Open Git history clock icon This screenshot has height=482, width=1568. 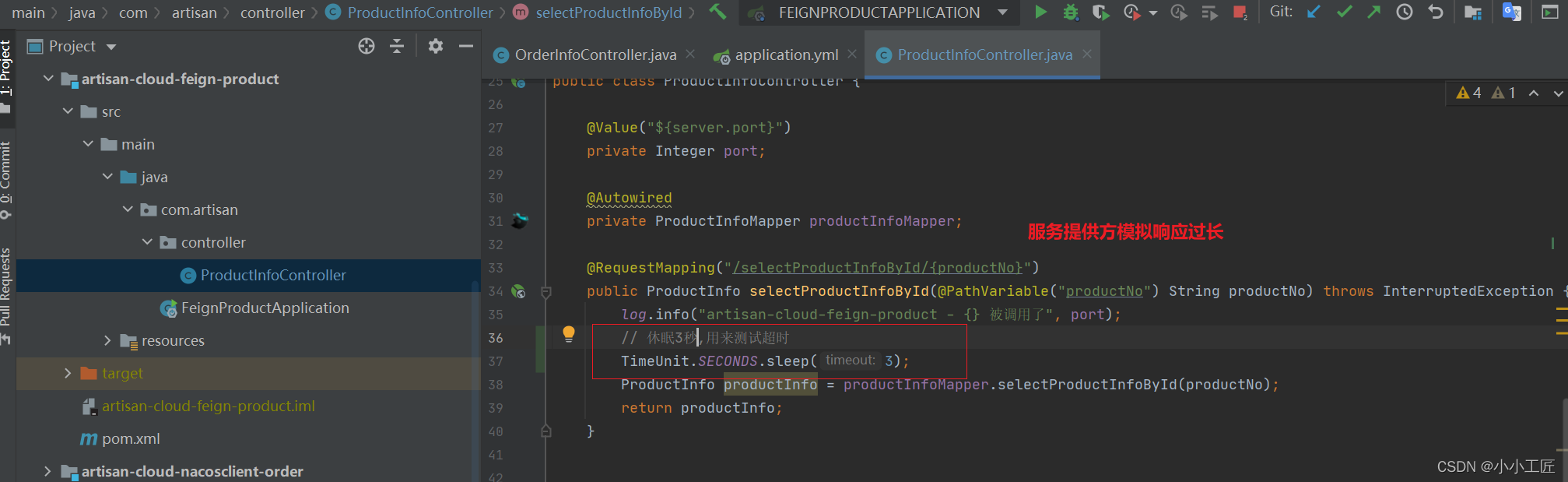pyautogui.click(x=1405, y=12)
